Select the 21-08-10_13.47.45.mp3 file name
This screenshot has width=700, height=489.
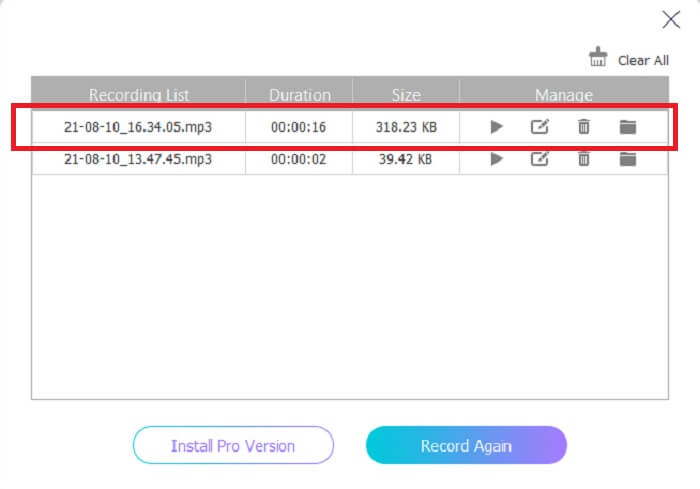click(x=138, y=159)
